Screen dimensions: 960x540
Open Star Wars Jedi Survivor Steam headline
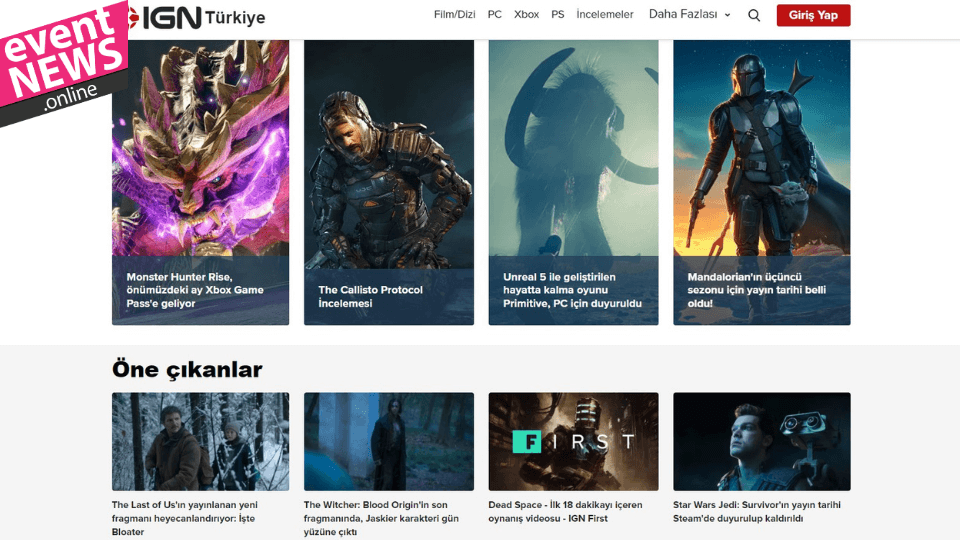[x=757, y=511]
